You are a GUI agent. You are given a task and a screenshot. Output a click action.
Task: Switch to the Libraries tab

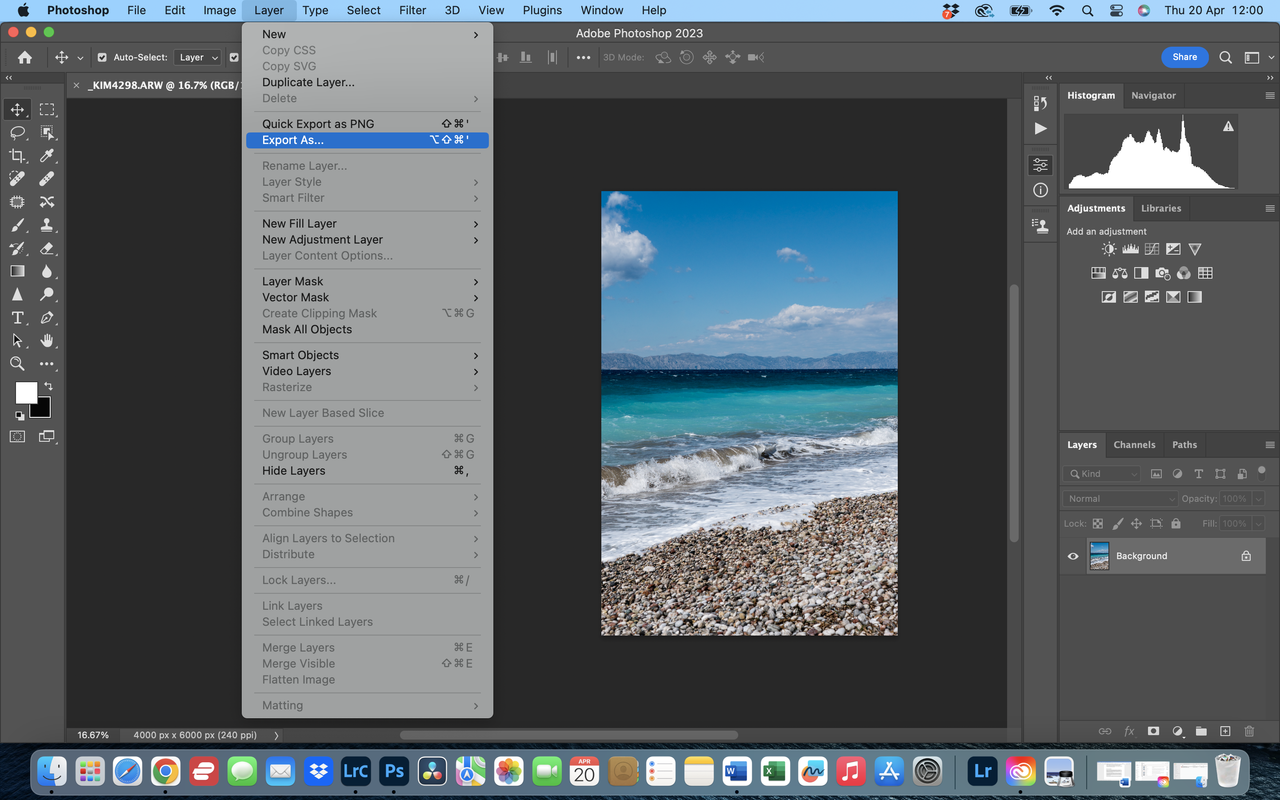click(x=1161, y=208)
